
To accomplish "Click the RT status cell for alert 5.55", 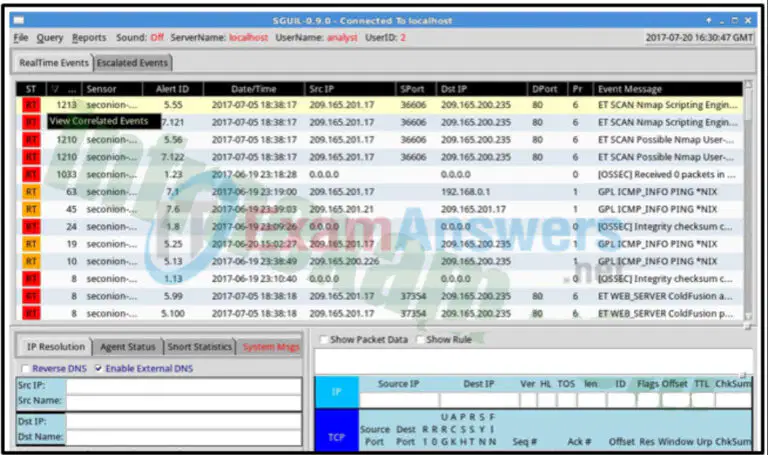I will pos(31,105).
